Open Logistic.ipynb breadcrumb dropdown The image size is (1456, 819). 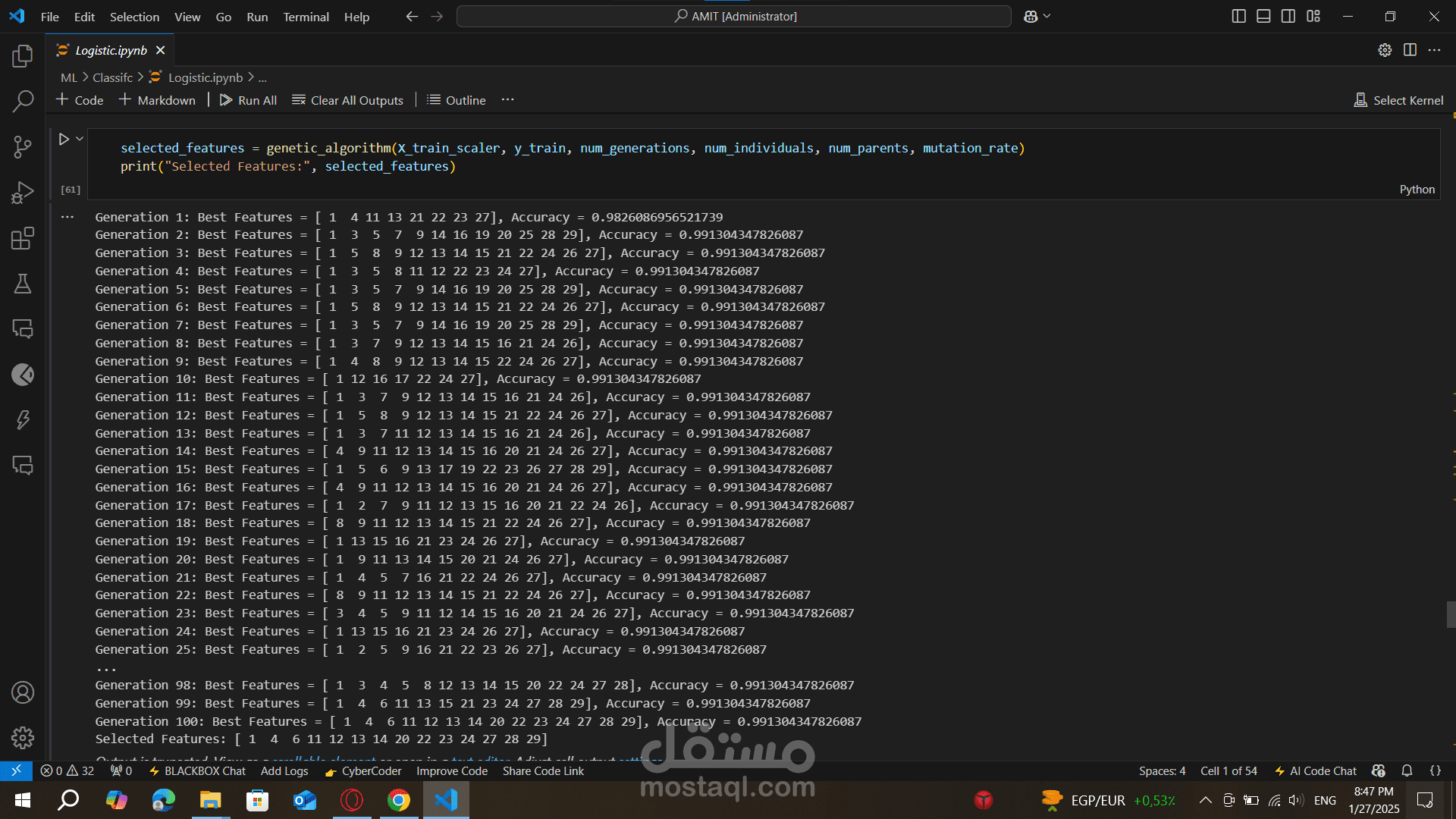[x=196, y=77]
